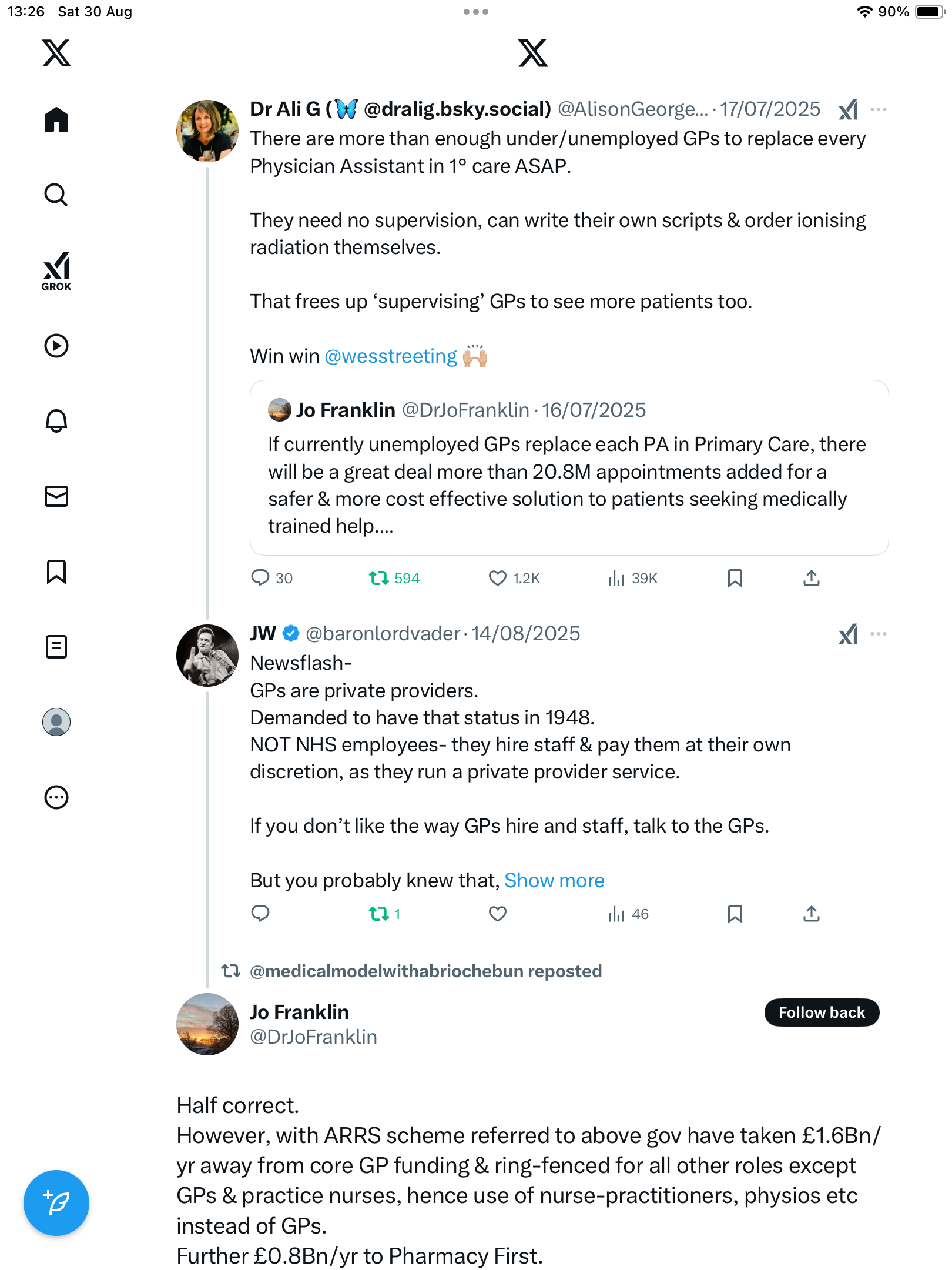This screenshot has width=952, height=1270.
Task: Open notifications bell in sidebar
Action: (x=56, y=421)
